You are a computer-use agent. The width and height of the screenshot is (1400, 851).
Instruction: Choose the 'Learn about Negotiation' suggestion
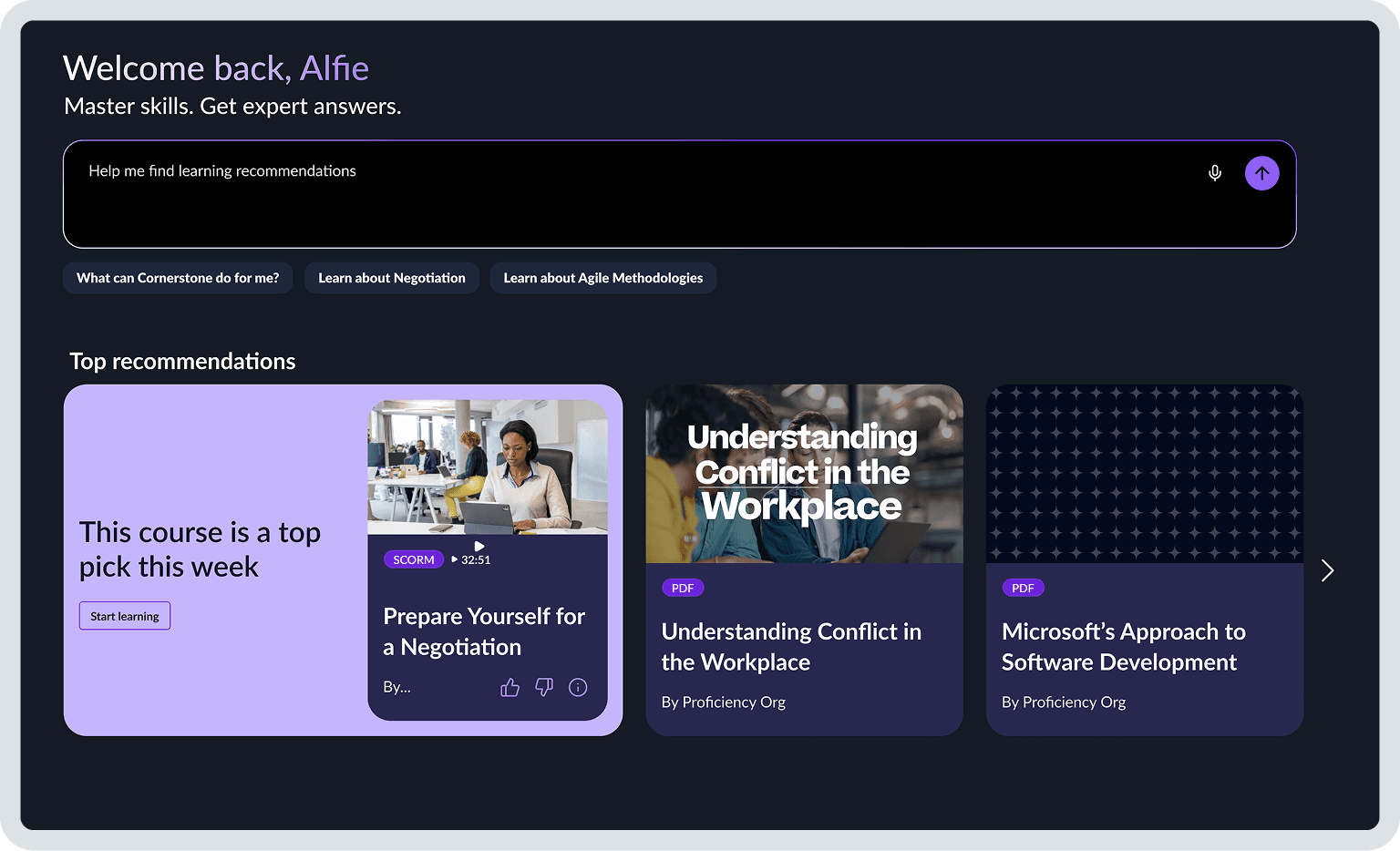[x=392, y=278]
